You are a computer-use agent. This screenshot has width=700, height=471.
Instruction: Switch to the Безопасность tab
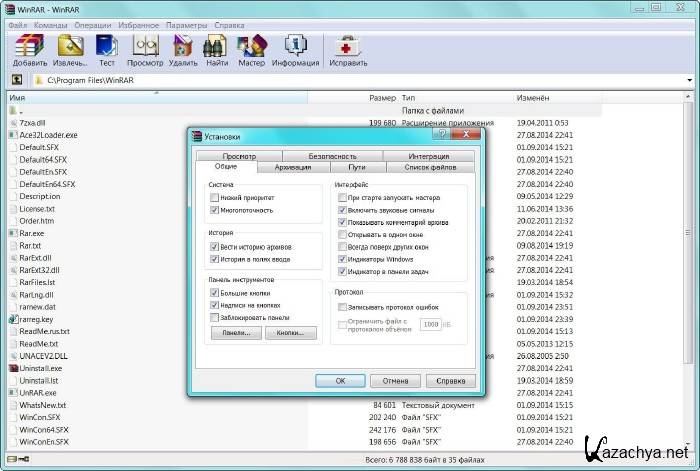(332, 156)
